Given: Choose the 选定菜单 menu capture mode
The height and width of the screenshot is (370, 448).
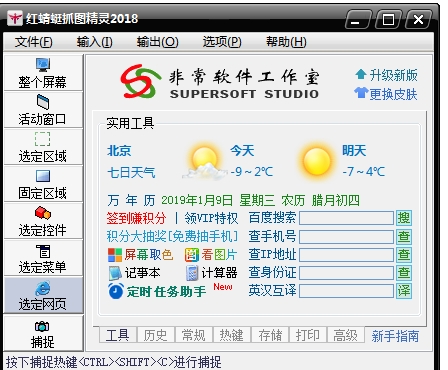Looking at the screenshot, I should [43, 258].
